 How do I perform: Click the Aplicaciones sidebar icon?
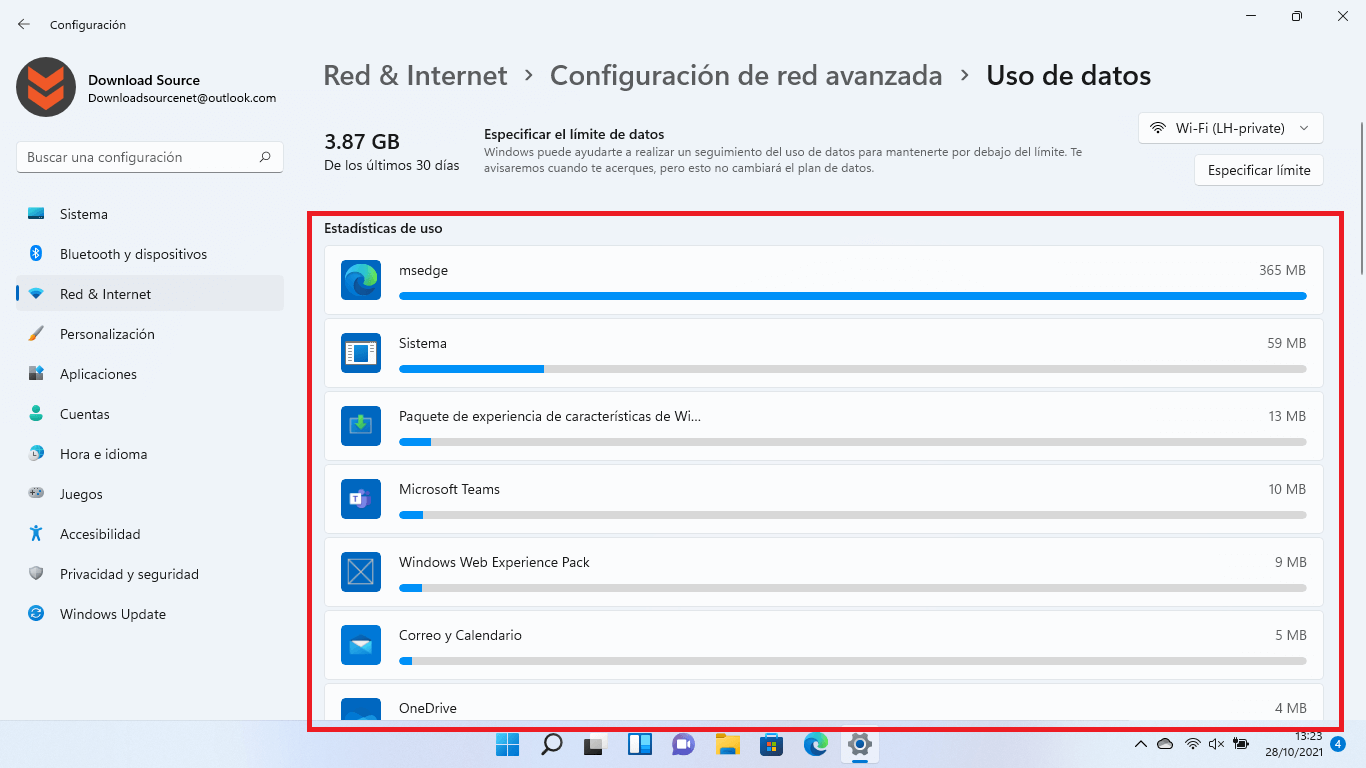click(36, 374)
